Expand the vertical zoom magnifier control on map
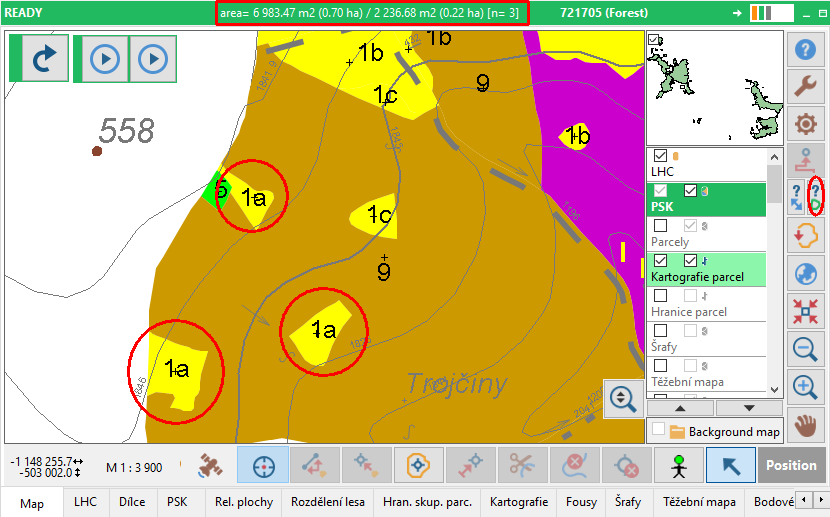This screenshot has width=830, height=517. 622,398
